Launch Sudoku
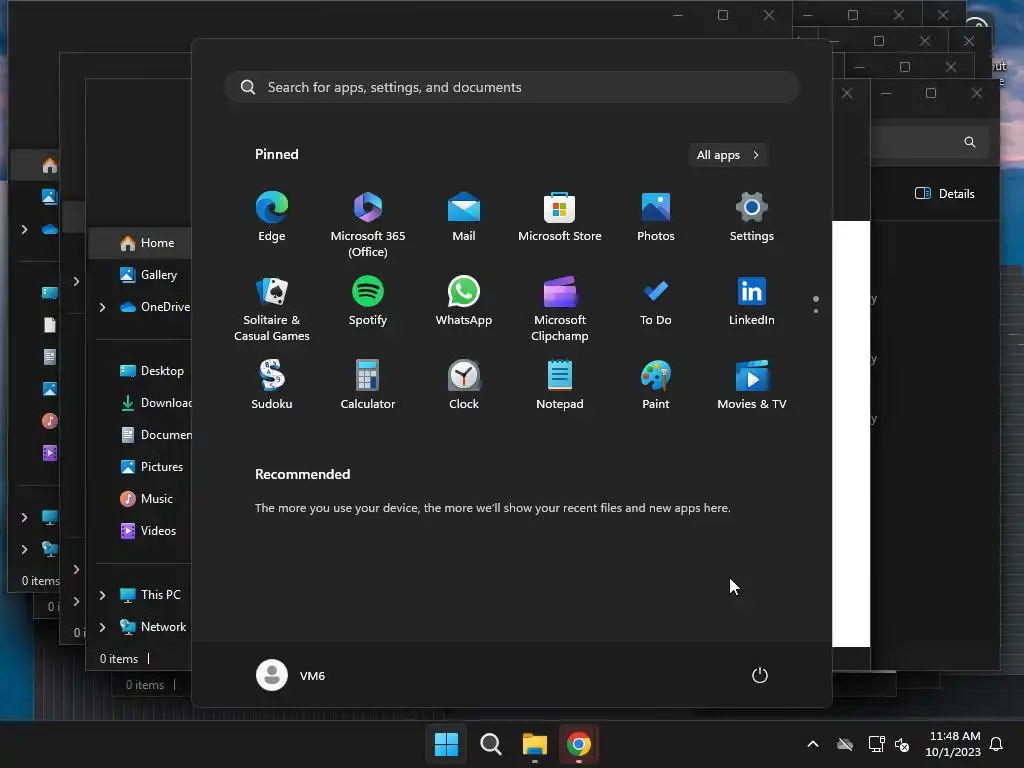1024x768 pixels. [272, 385]
